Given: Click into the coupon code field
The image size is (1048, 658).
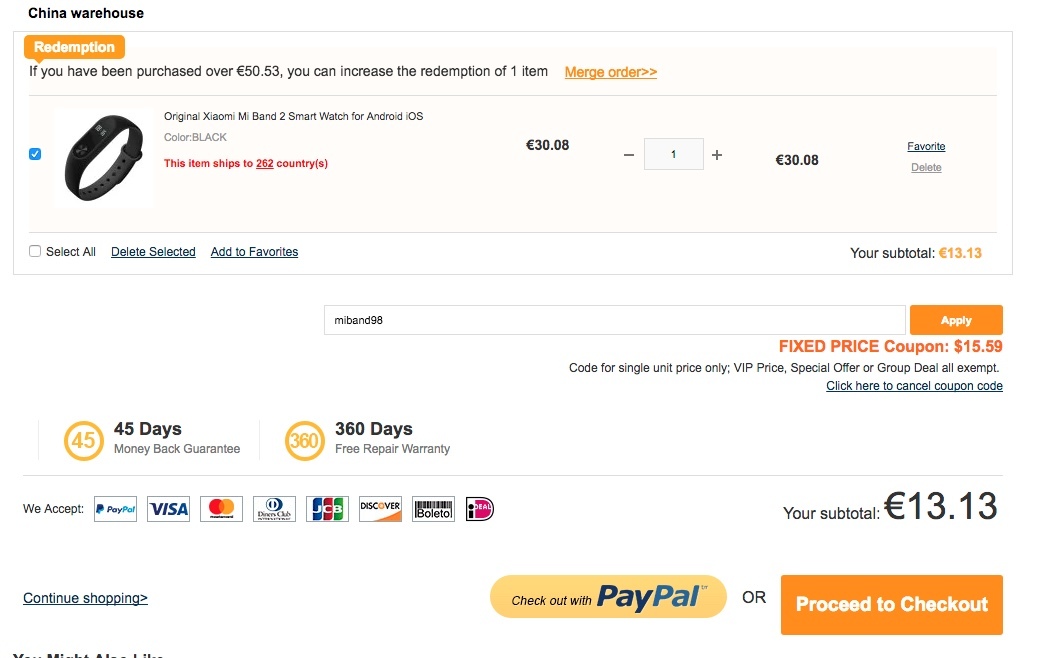Looking at the screenshot, I should click(x=615, y=320).
